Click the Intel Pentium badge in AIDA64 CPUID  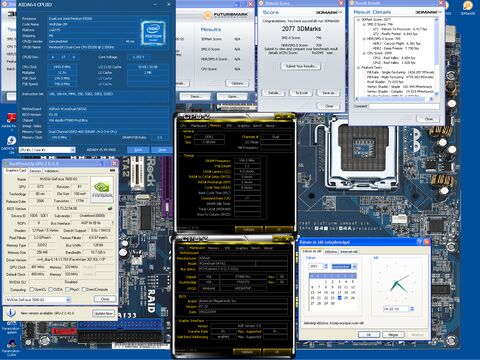coord(153,33)
